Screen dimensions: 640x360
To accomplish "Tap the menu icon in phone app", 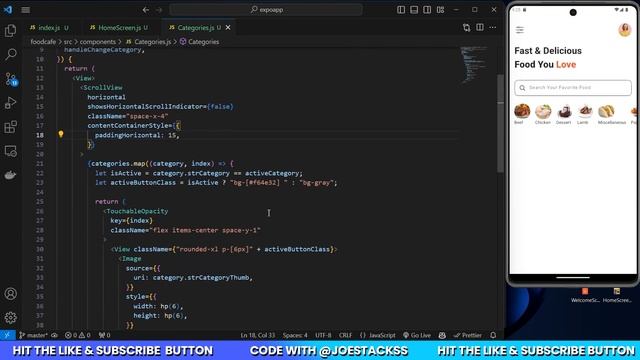I will [520, 30].
